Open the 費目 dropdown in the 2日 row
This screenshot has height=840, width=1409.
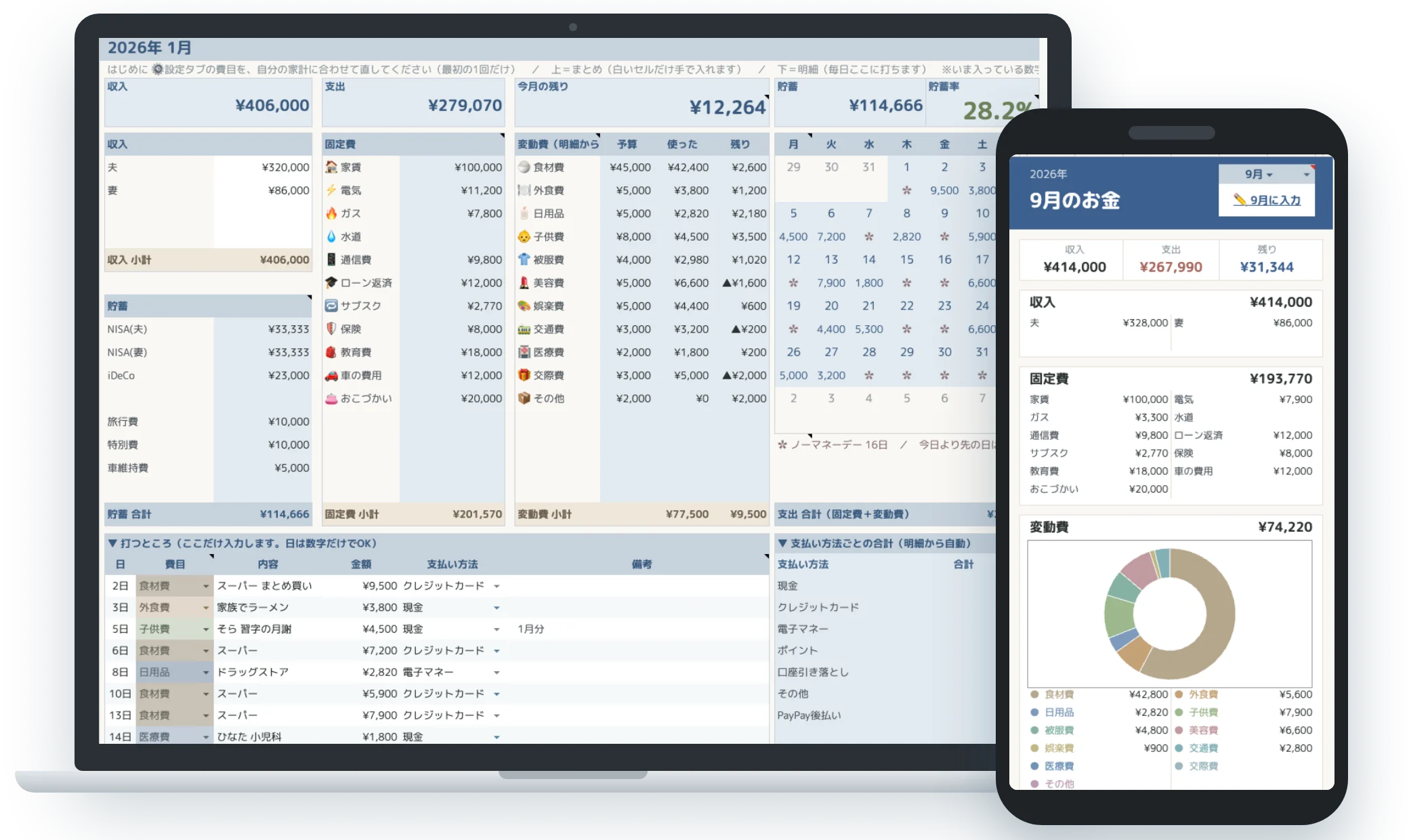pyautogui.click(x=206, y=586)
